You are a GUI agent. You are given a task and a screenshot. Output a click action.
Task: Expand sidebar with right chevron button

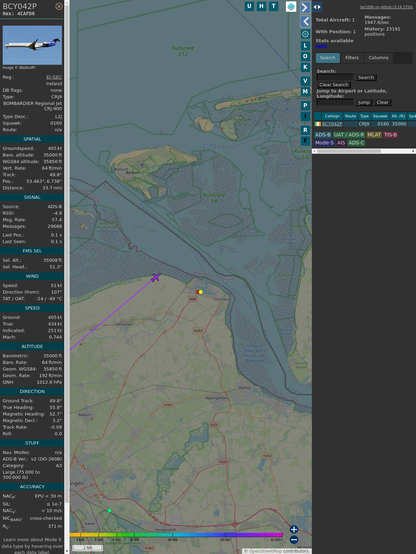(305, 7)
